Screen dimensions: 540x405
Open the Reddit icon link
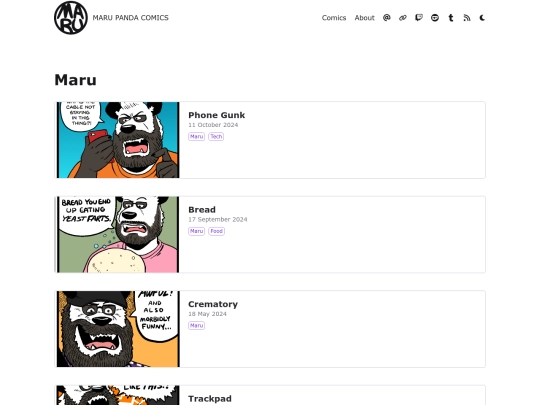pyautogui.click(x=435, y=18)
